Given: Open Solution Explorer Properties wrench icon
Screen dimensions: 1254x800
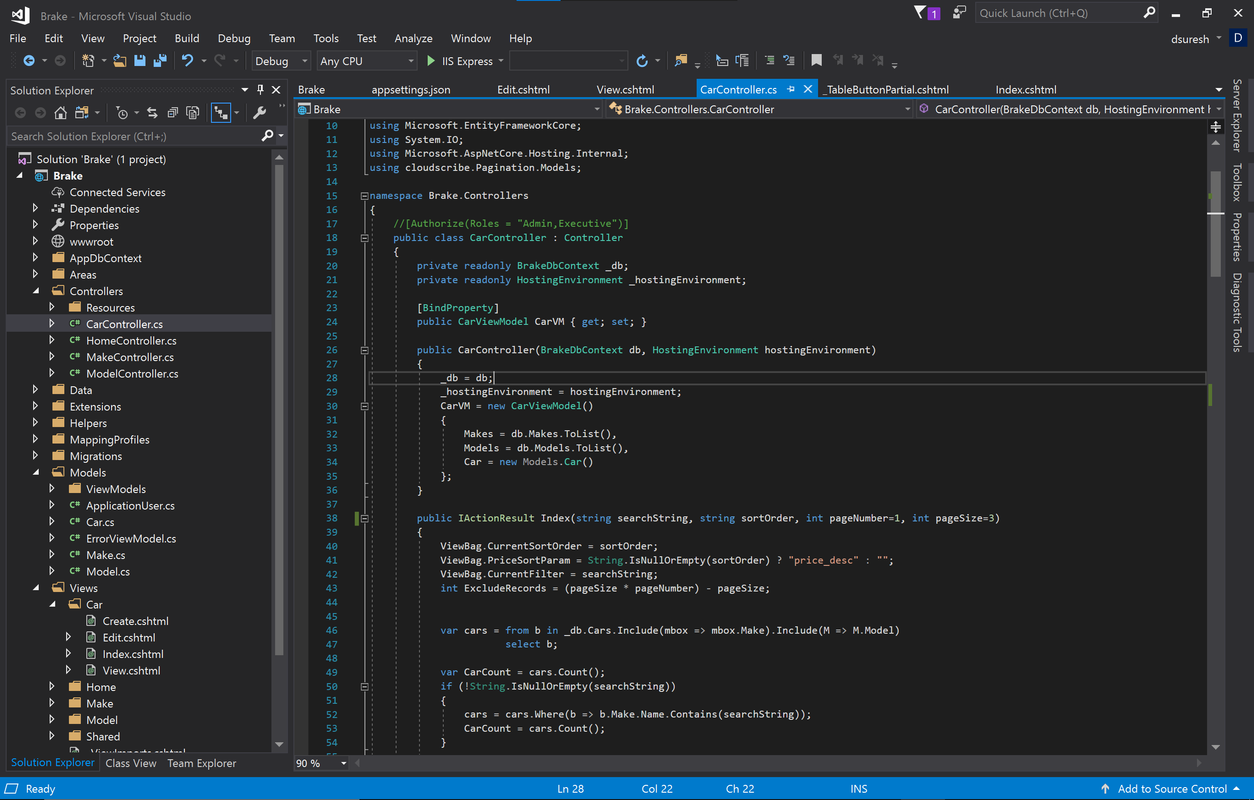Looking at the screenshot, I should click(x=260, y=113).
